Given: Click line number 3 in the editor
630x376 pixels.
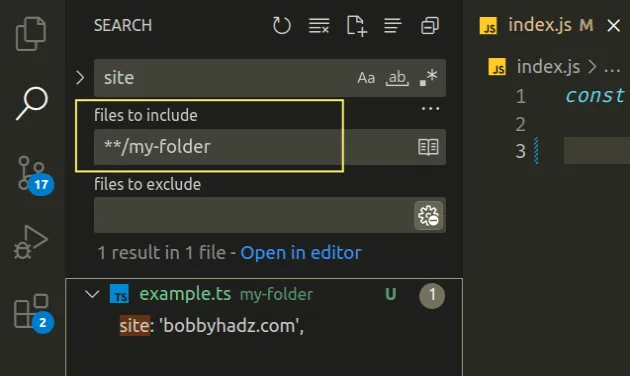Looking at the screenshot, I should click(521, 151).
